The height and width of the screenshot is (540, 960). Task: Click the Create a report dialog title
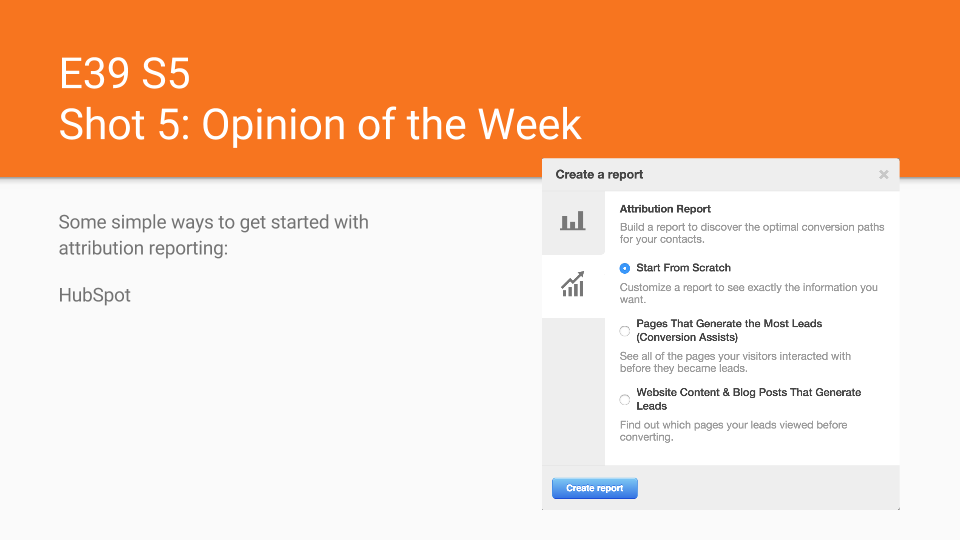(599, 174)
